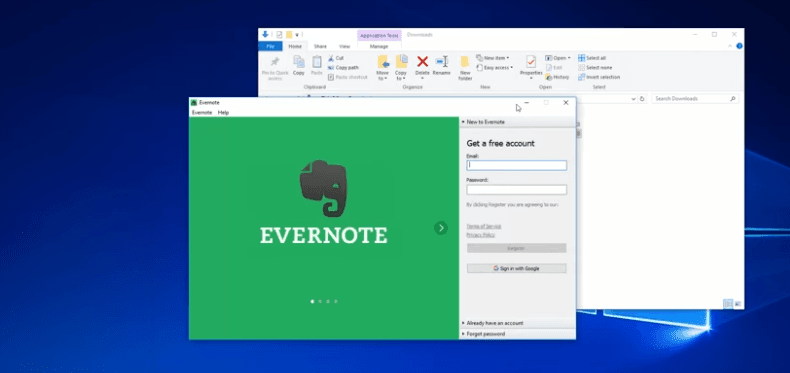
Task: Click Invert selection in Explorer ribbon
Action: [x=599, y=77]
